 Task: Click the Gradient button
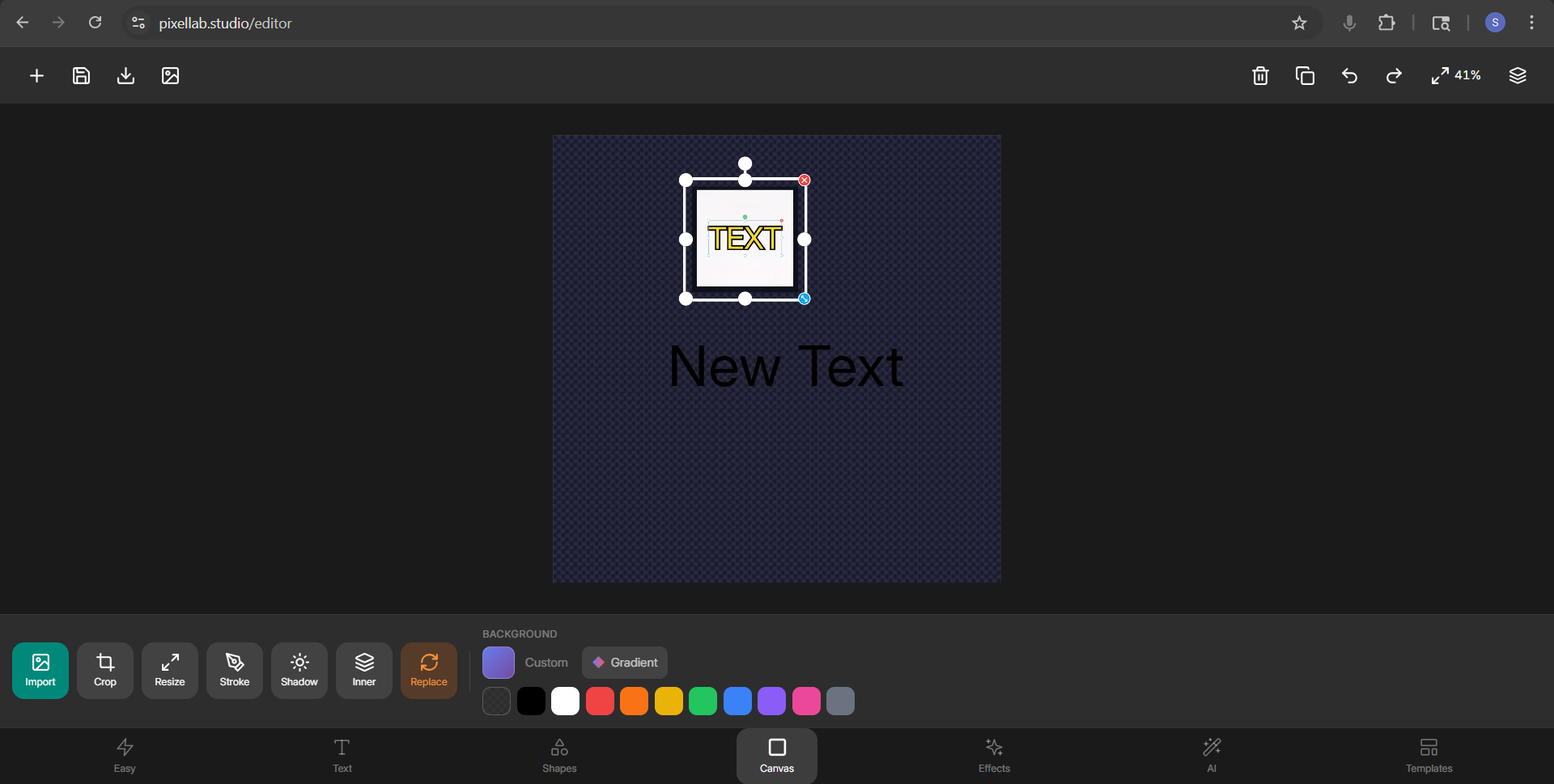[x=625, y=663]
